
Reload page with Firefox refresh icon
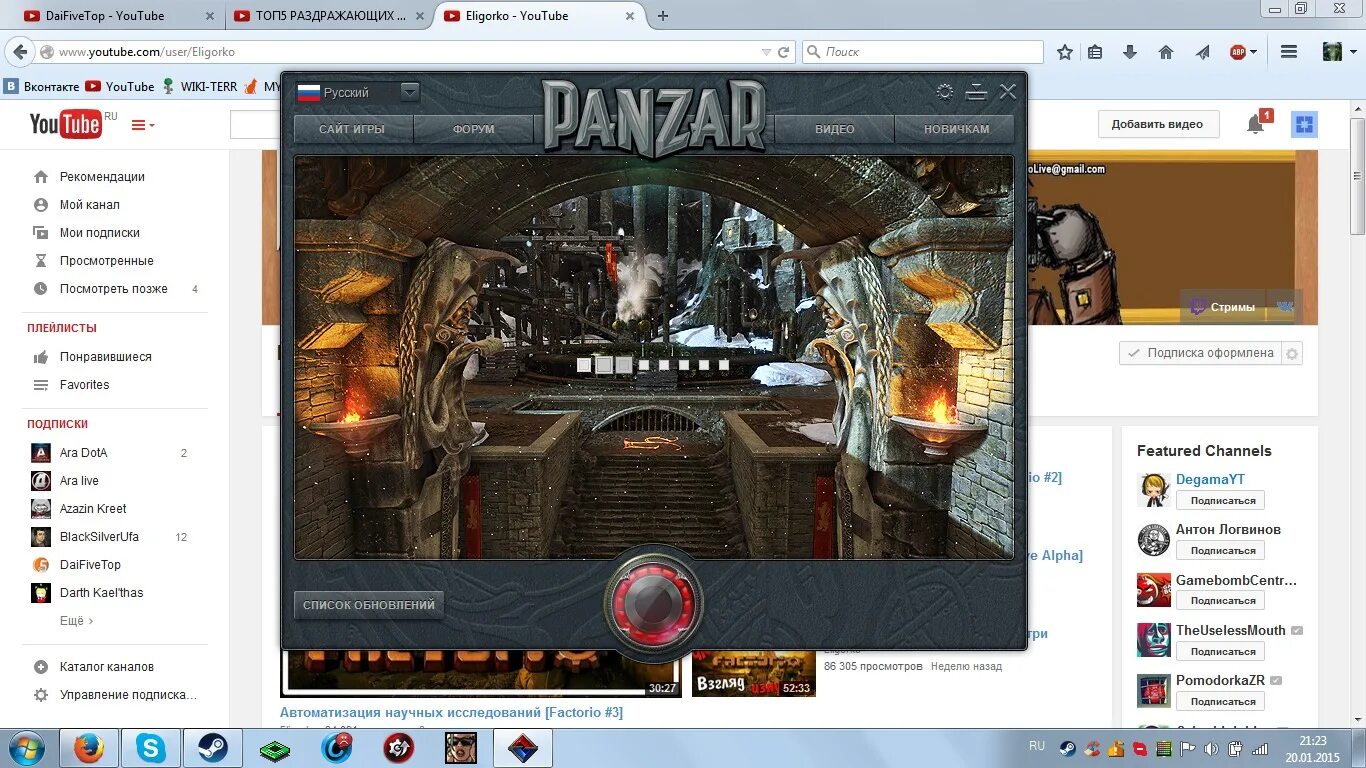point(784,52)
